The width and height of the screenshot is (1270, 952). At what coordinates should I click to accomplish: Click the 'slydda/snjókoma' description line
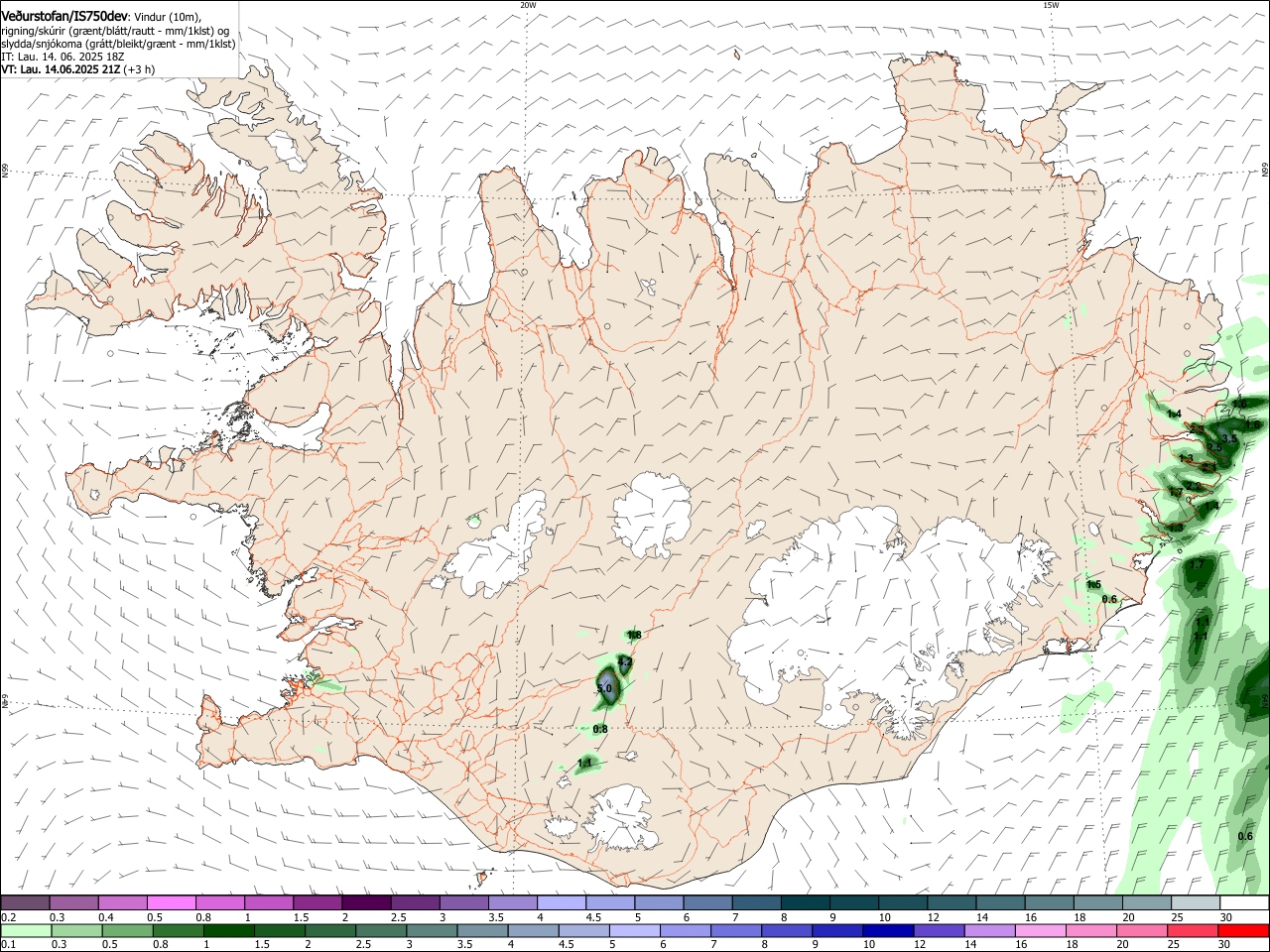[x=118, y=44]
